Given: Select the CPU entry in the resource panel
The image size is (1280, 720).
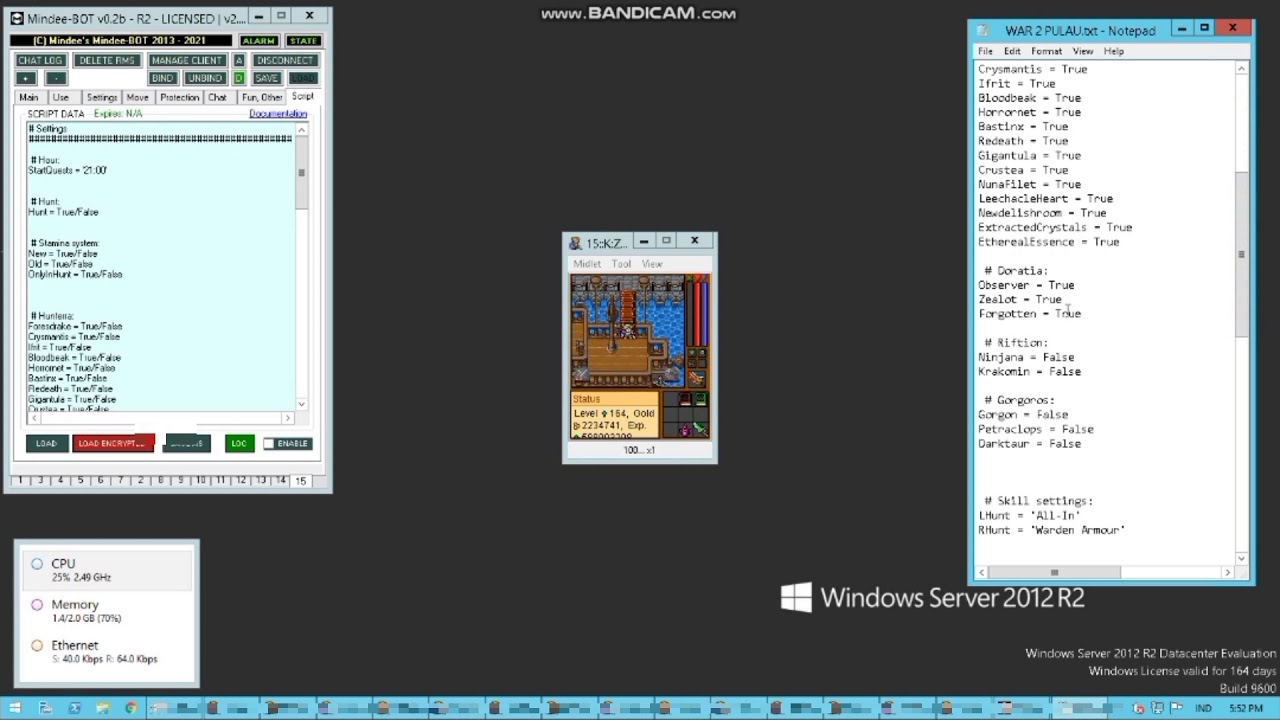Looking at the screenshot, I should (x=107, y=569).
